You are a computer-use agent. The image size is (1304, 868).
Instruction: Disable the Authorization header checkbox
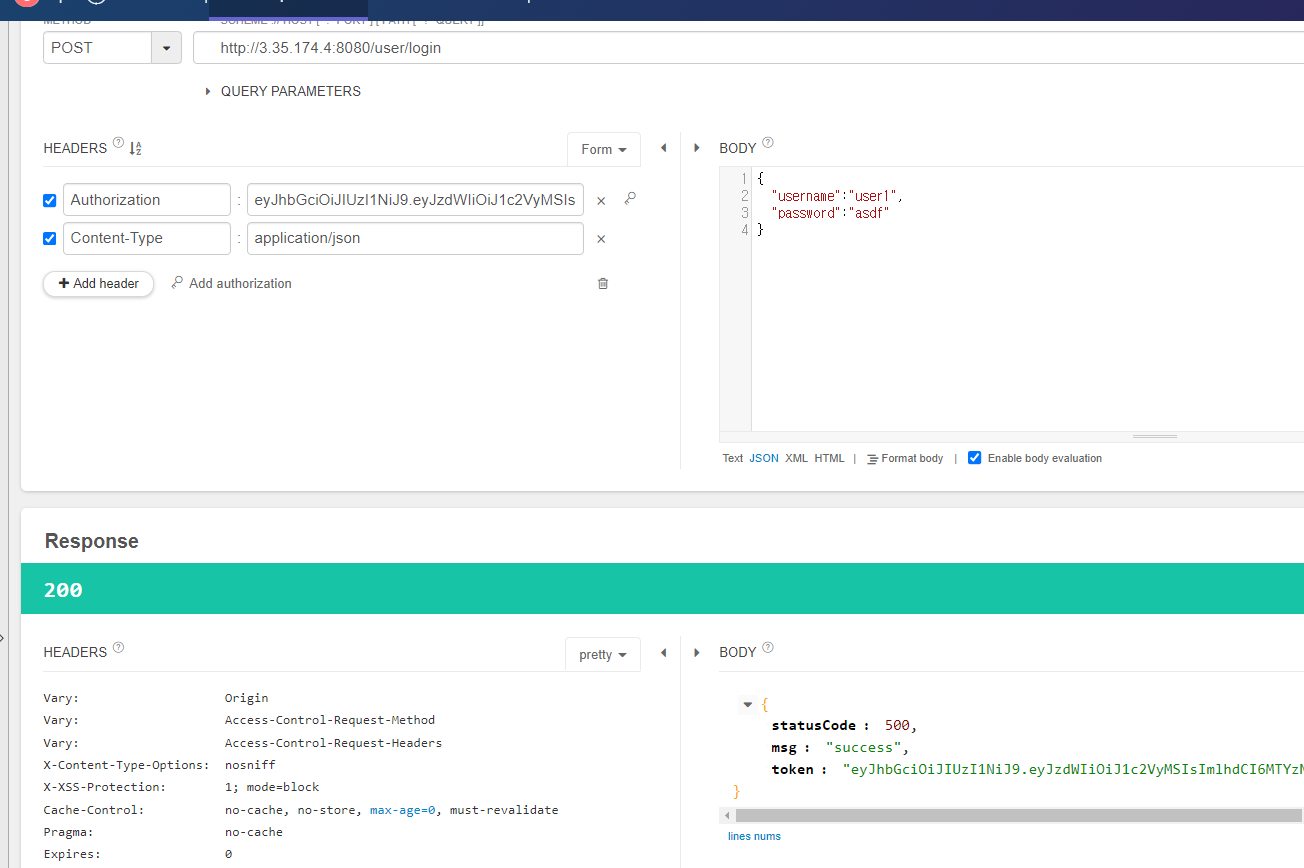(x=49, y=200)
